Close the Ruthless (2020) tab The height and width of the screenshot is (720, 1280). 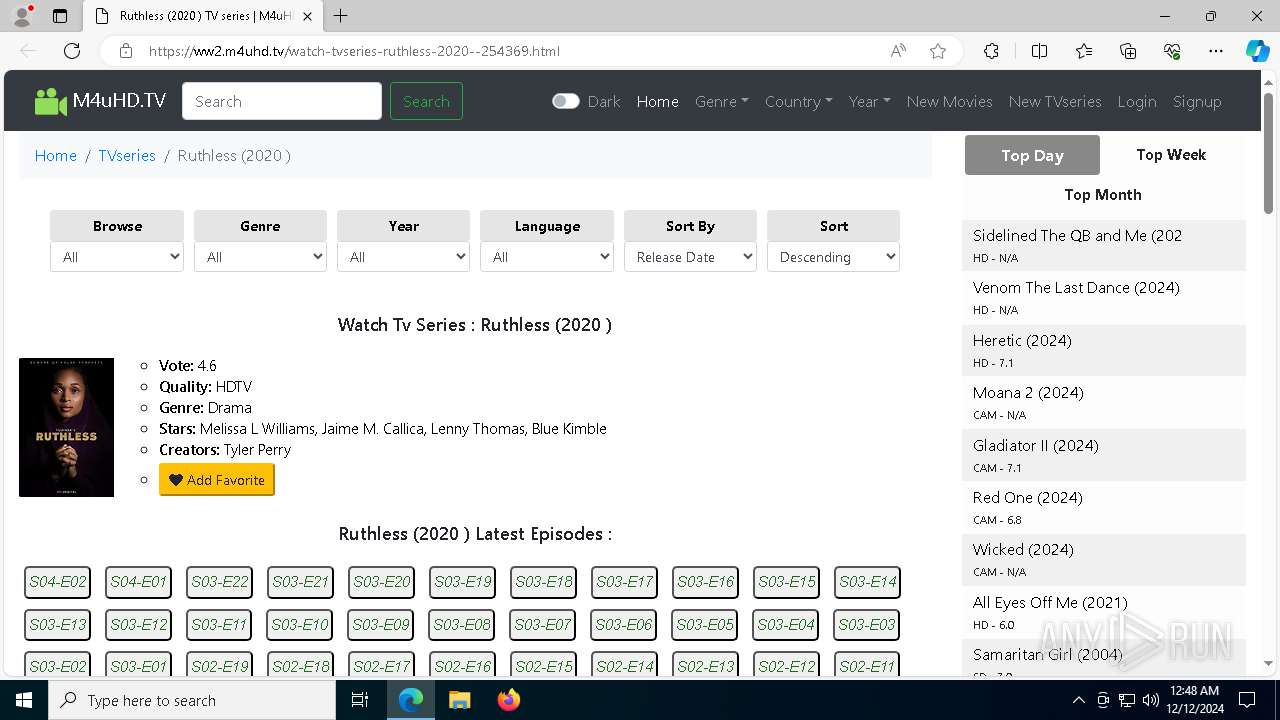pyautogui.click(x=307, y=16)
